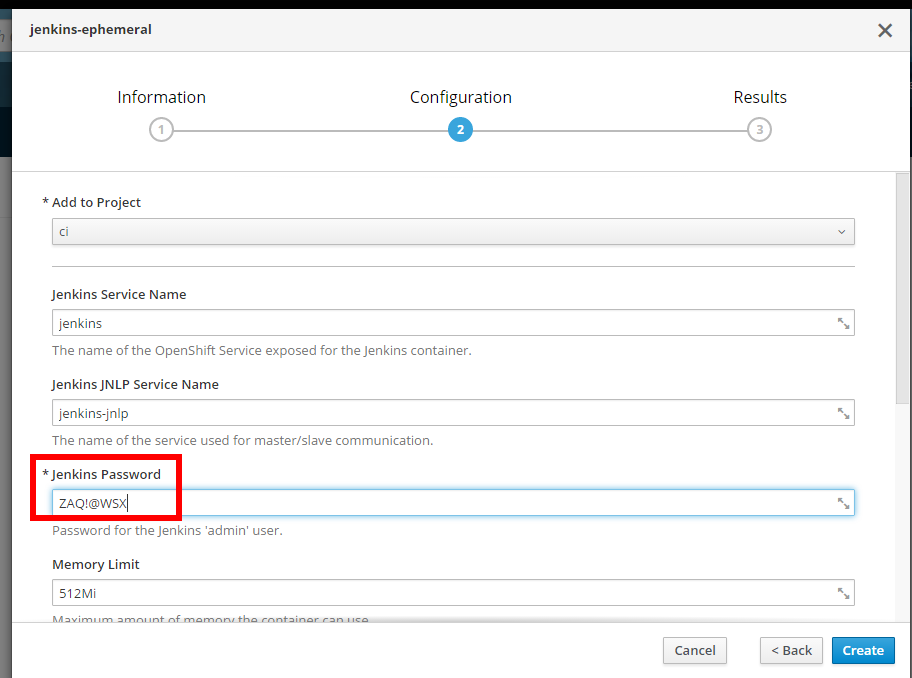Expand the Jenkins Password field editor

[x=843, y=503]
